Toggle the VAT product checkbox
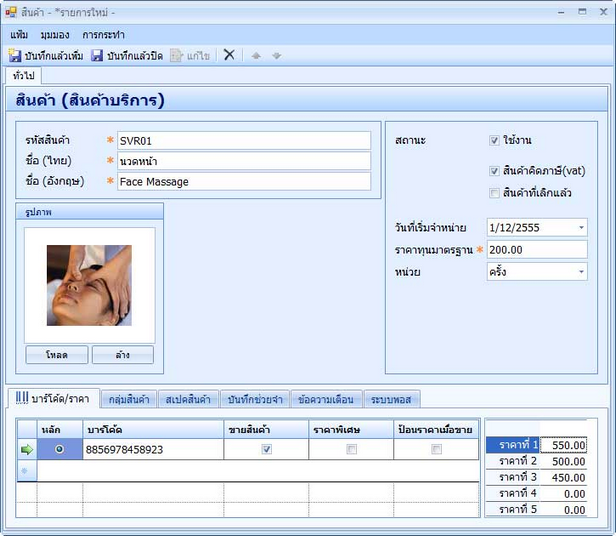Viewport: 616px width, 536px height. (x=495, y=171)
